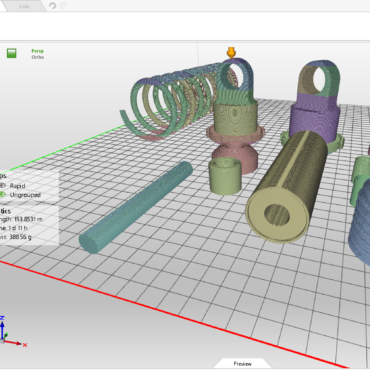Click the Ungrouped group label
Image resolution: width=370 pixels, height=370 pixels.
[x=25, y=195]
